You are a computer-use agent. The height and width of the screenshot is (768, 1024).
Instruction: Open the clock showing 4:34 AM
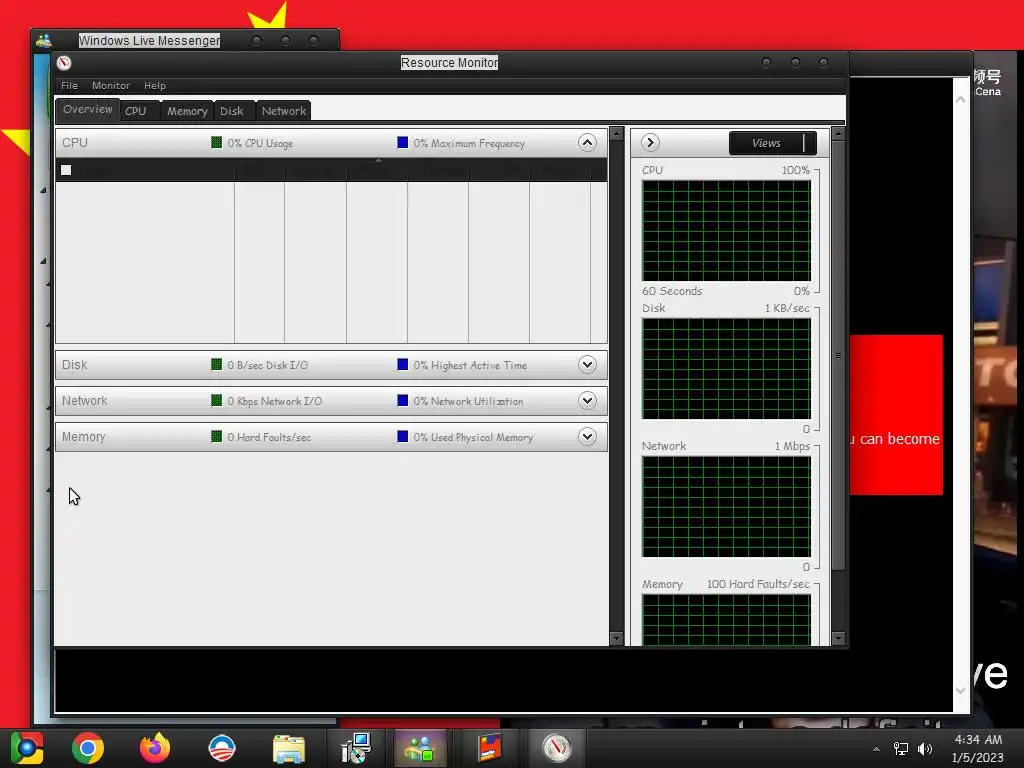[x=978, y=748]
